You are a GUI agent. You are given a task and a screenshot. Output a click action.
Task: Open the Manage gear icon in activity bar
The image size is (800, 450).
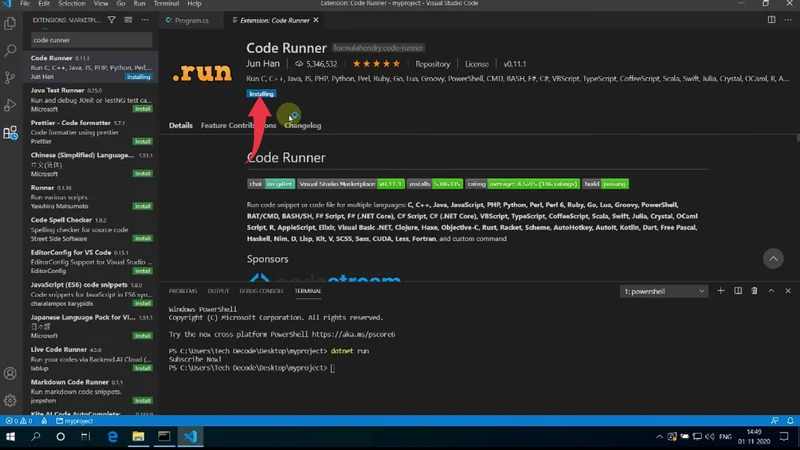click(x=10, y=400)
